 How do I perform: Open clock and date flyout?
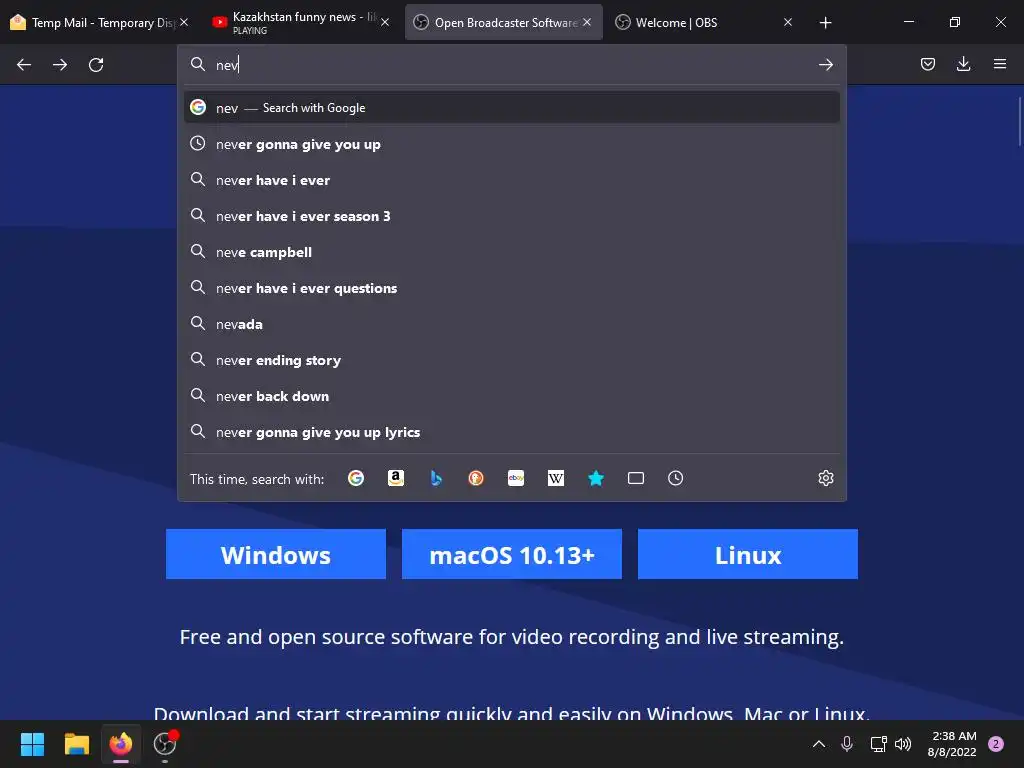[952, 744]
